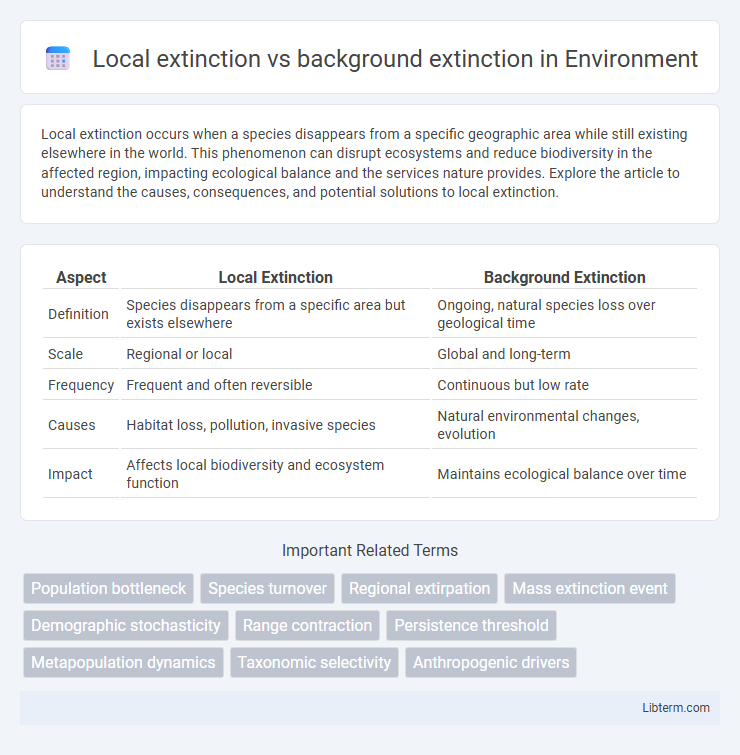This screenshot has width=740, height=755.
Task: Click the cell 'Maintains ecological balance over time'
Action: [564, 474]
